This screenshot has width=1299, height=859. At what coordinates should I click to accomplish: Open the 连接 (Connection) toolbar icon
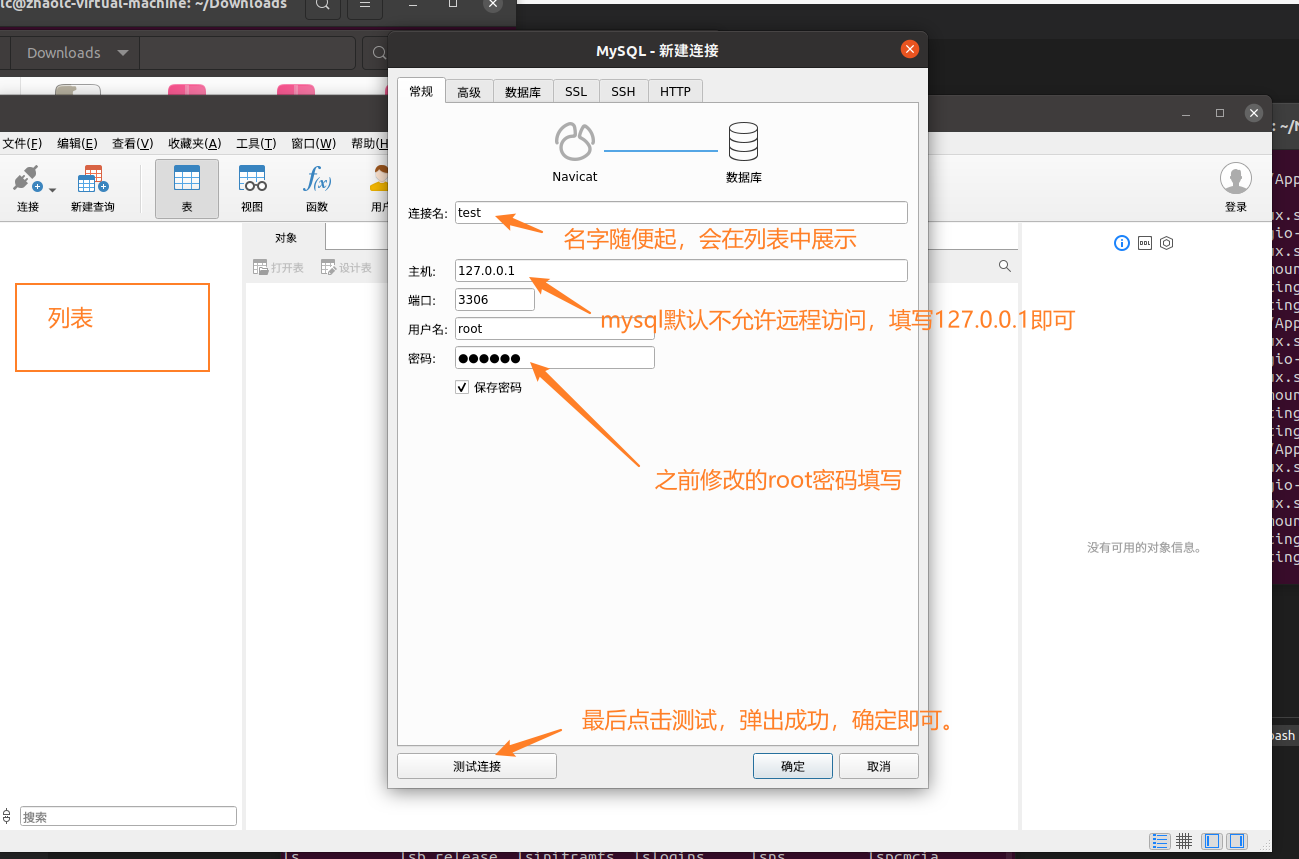[27, 180]
